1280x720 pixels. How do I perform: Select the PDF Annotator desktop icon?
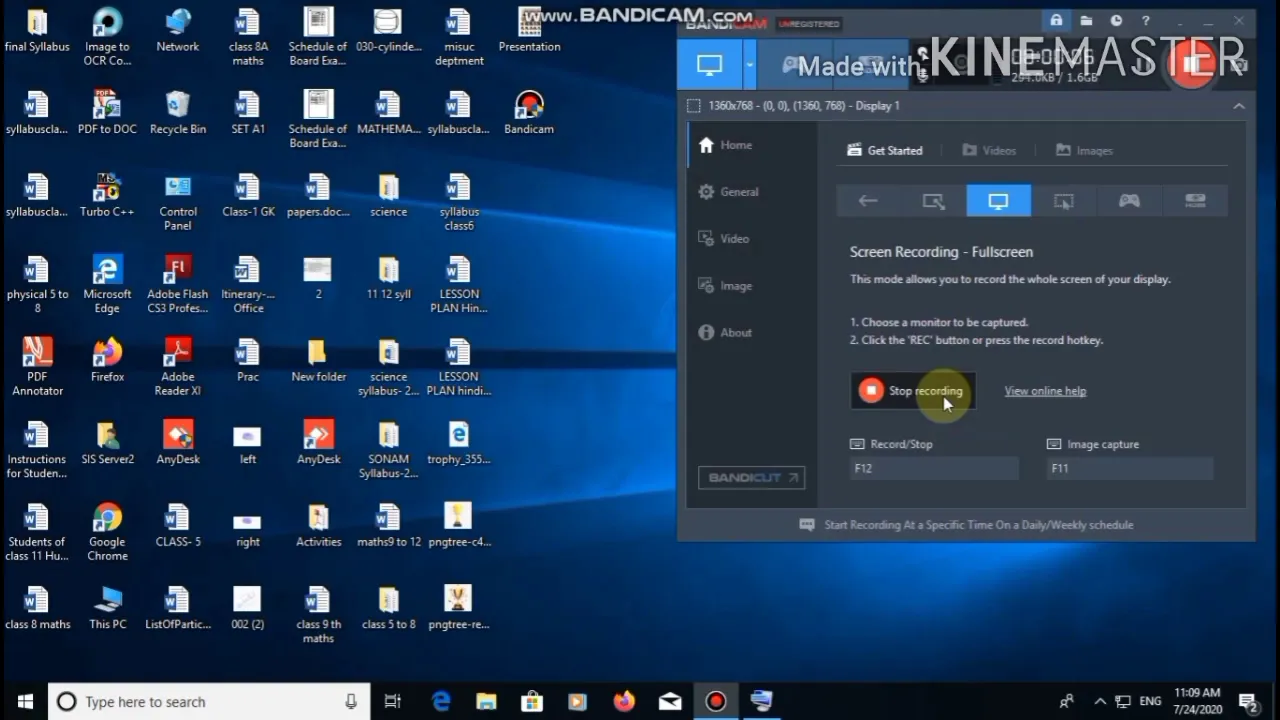click(x=37, y=366)
